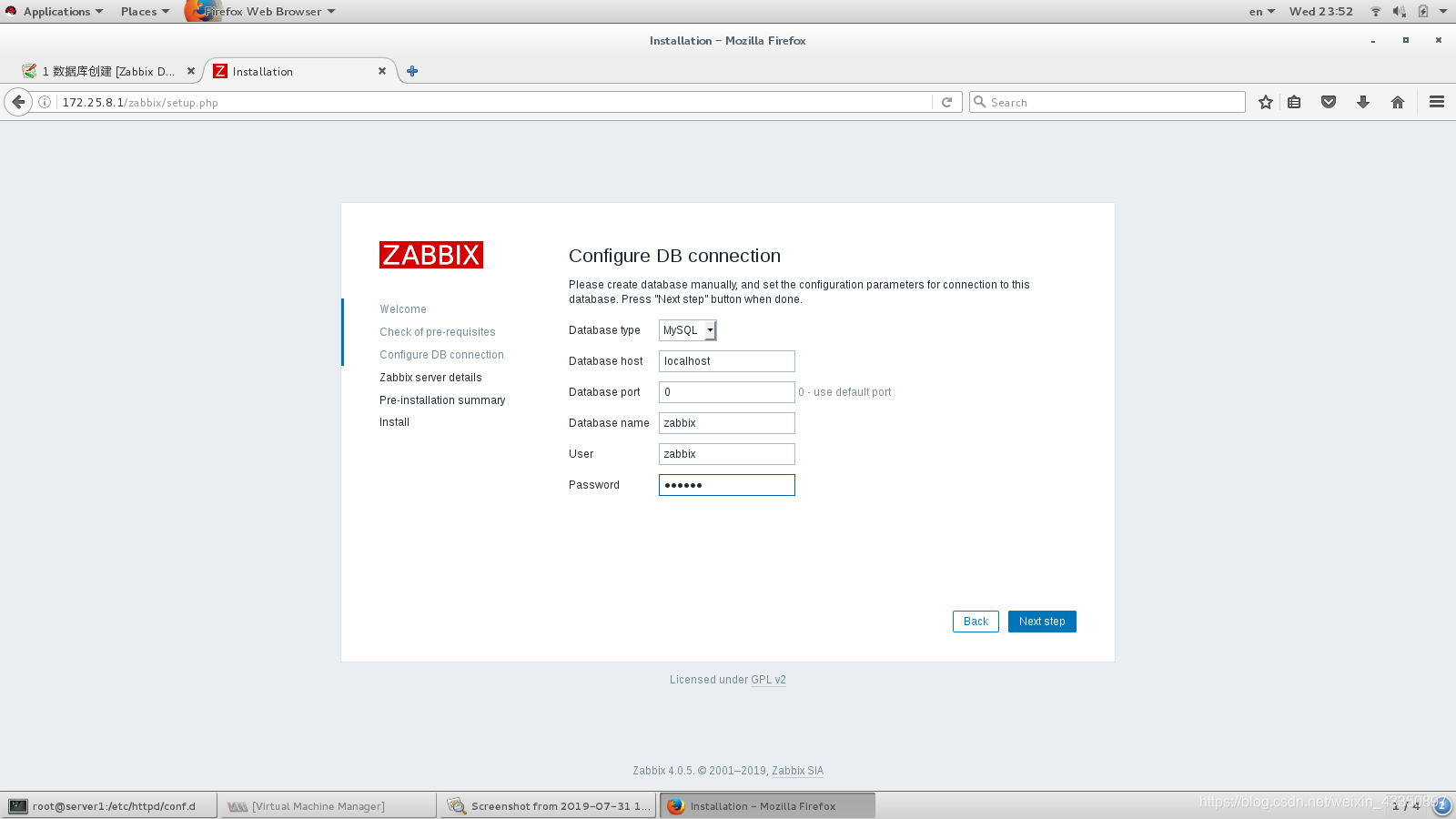Select Welcome step in sidebar
Viewport: 1456px width, 819px height.
(x=403, y=309)
